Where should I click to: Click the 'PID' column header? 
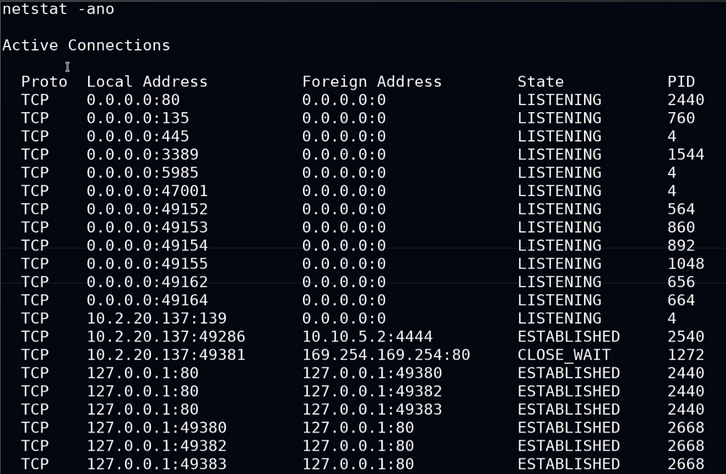[x=681, y=81]
